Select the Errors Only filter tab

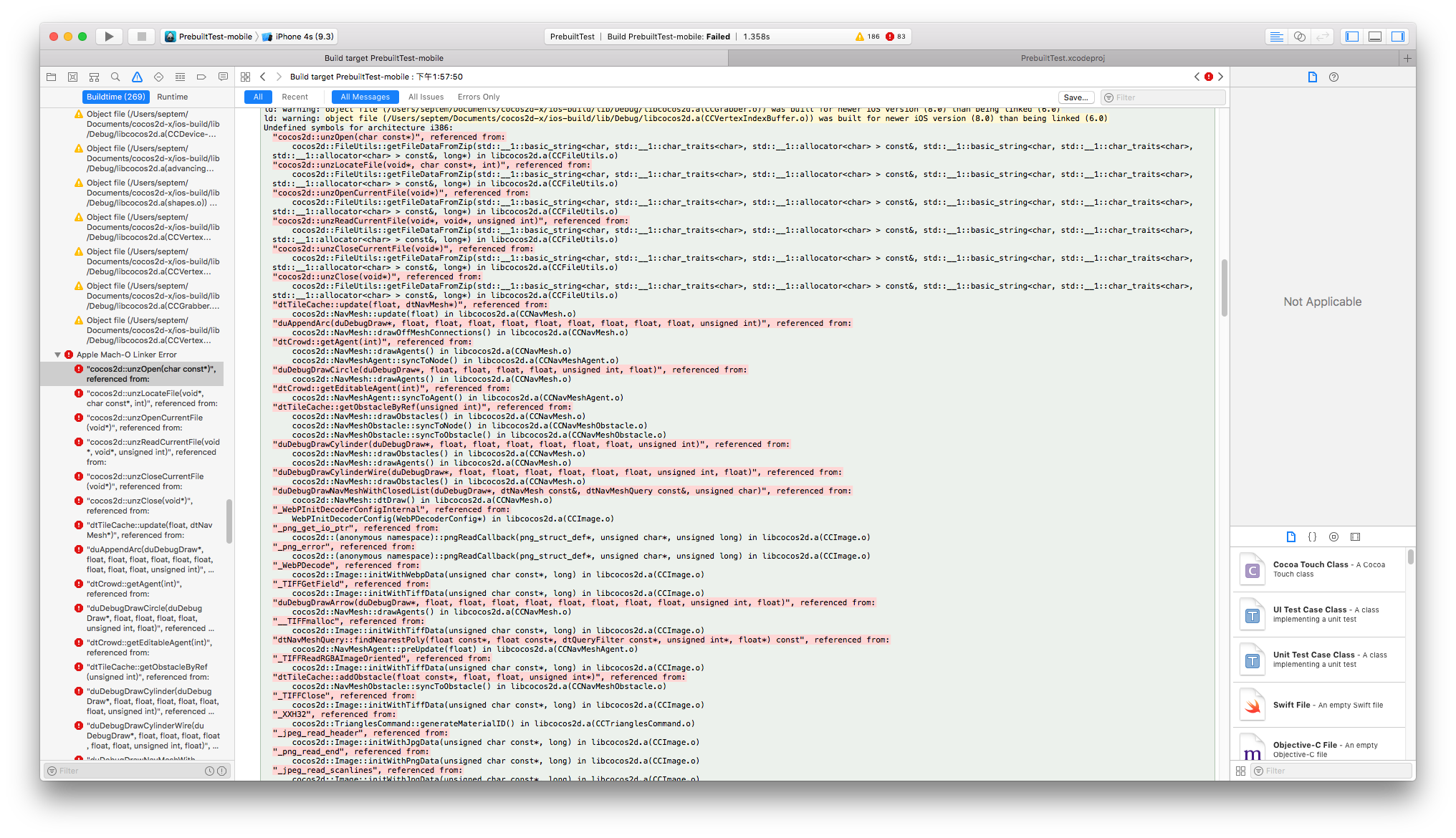point(478,97)
